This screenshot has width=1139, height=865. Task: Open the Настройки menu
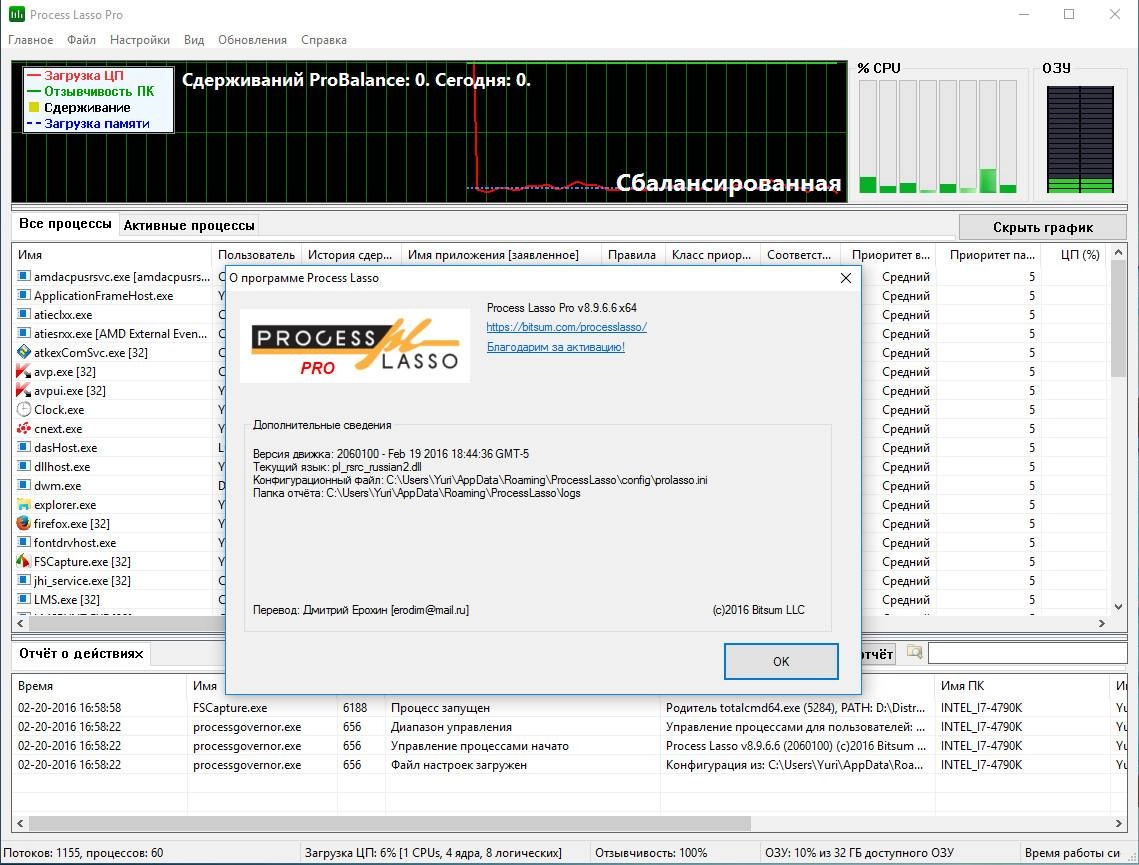[139, 40]
